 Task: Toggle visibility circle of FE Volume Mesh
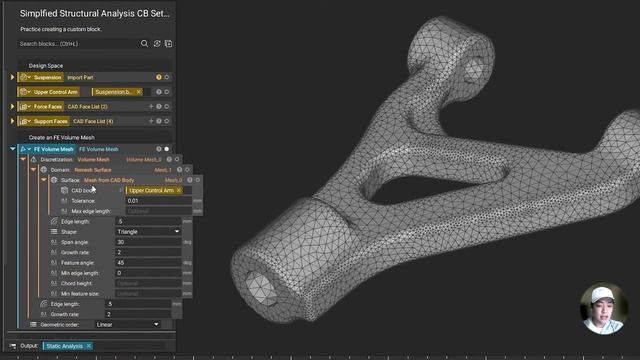(167, 149)
